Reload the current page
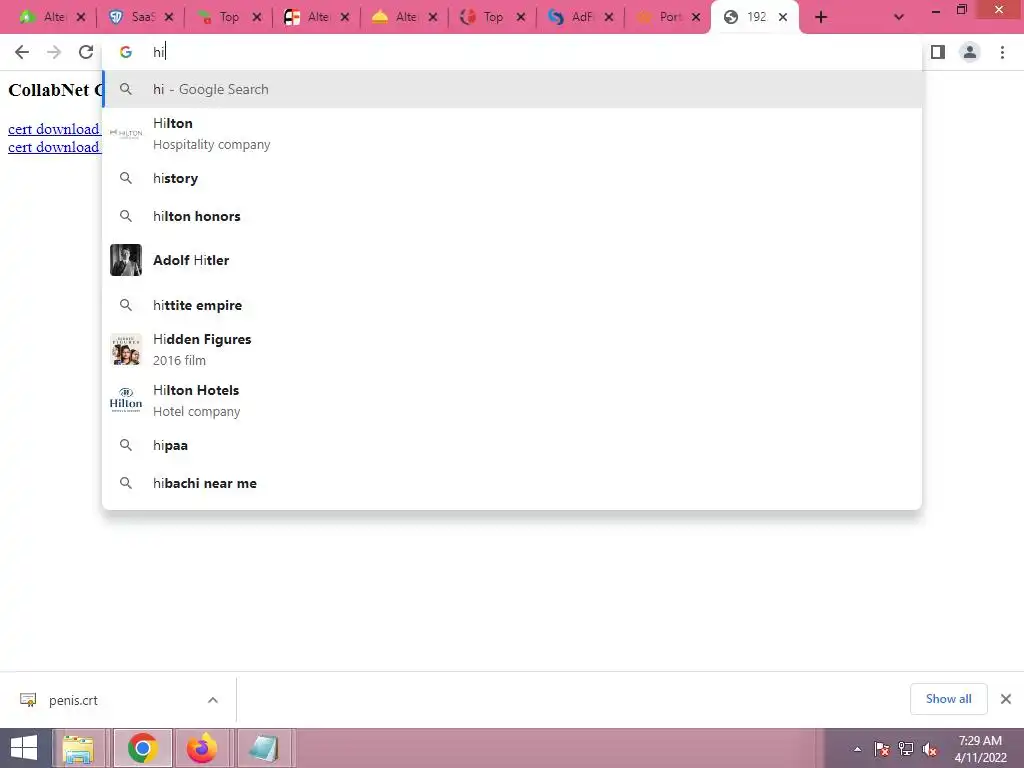This screenshot has width=1024, height=768. pyautogui.click(x=86, y=52)
